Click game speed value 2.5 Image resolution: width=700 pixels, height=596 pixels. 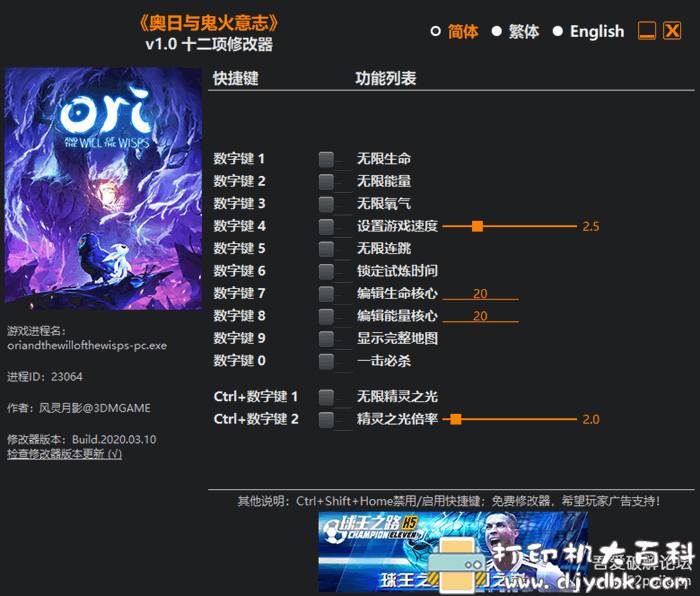coord(591,227)
